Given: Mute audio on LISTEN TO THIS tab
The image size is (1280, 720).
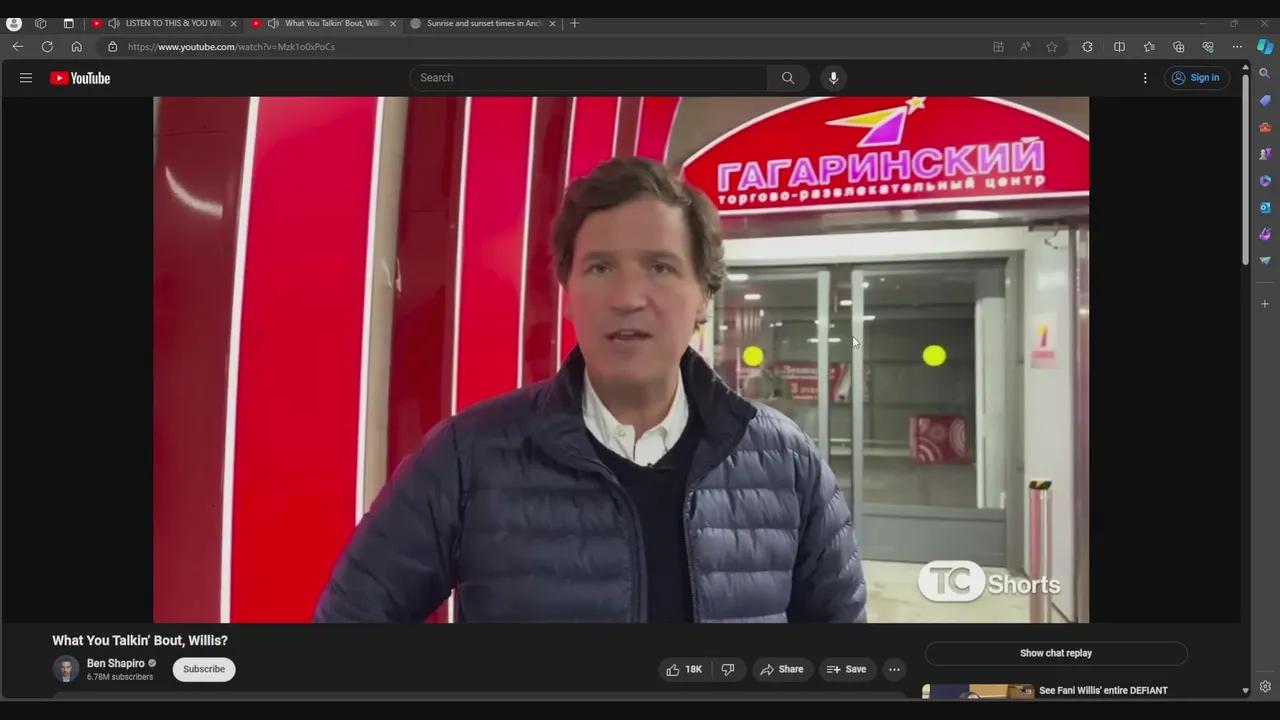Looking at the screenshot, I should pos(114,23).
